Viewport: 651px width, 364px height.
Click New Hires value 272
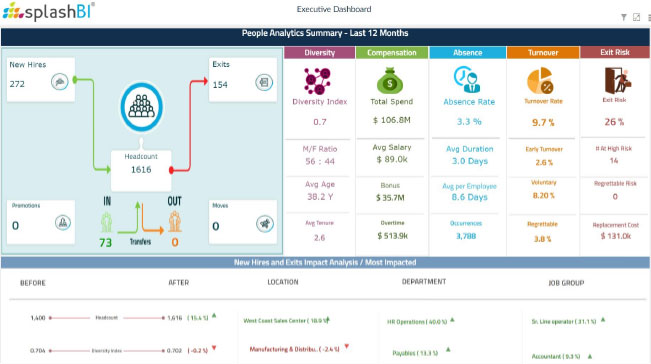coord(17,84)
